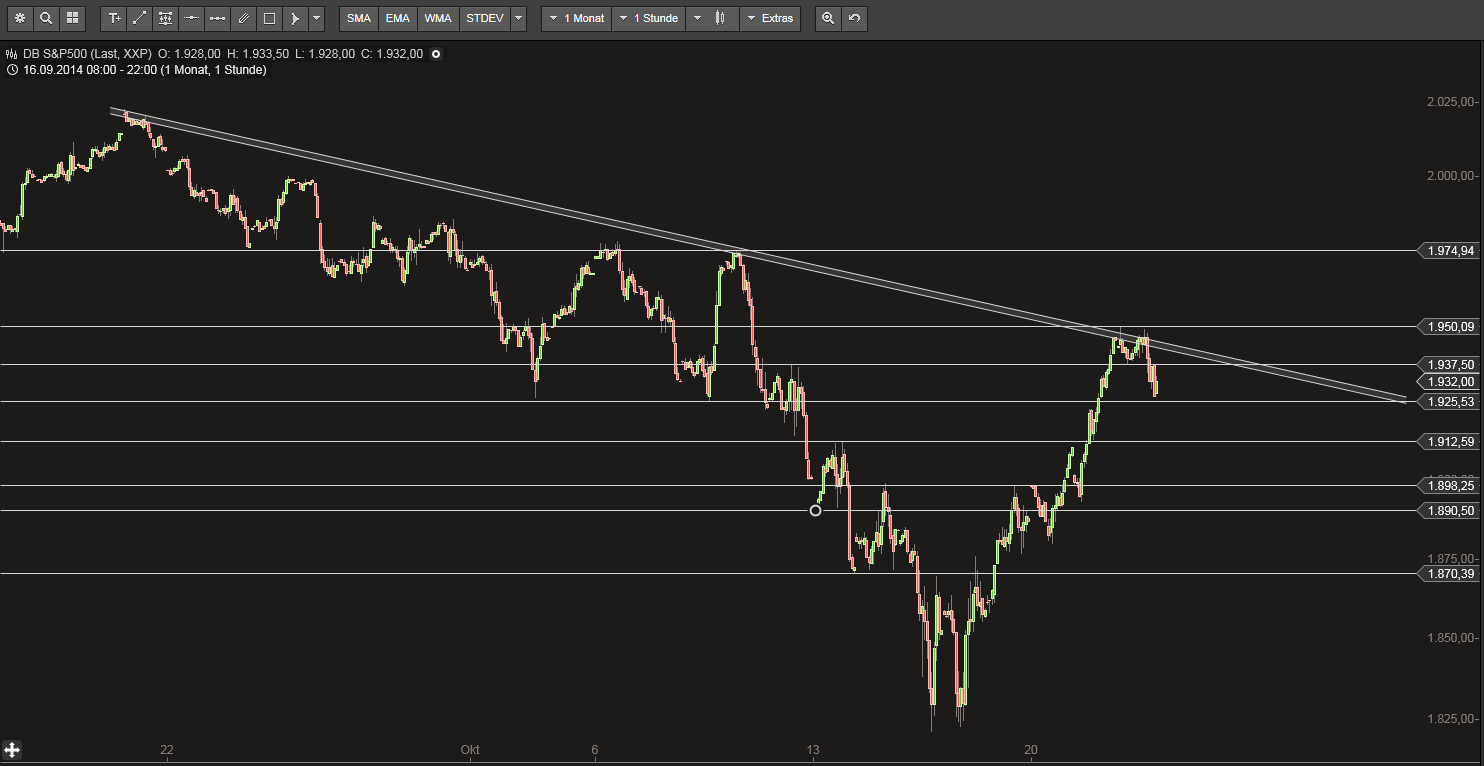Apply the SMA indicator button
This screenshot has height=766, width=1484.
click(358, 18)
